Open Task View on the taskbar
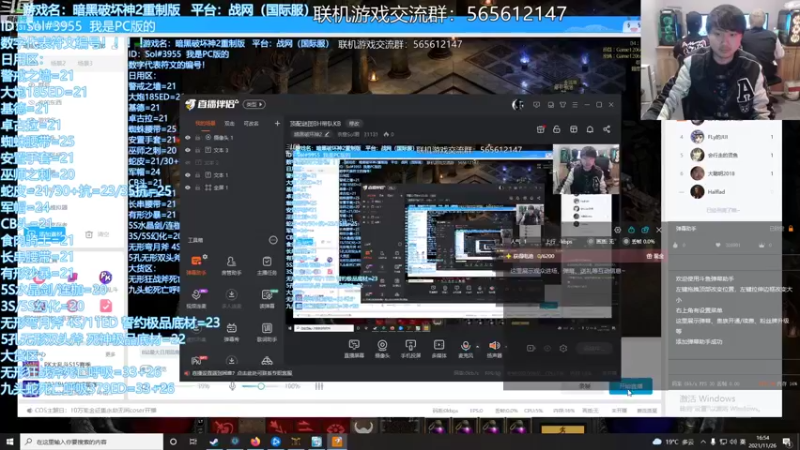Image resolution: width=800 pixels, height=450 pixels. 193,442
